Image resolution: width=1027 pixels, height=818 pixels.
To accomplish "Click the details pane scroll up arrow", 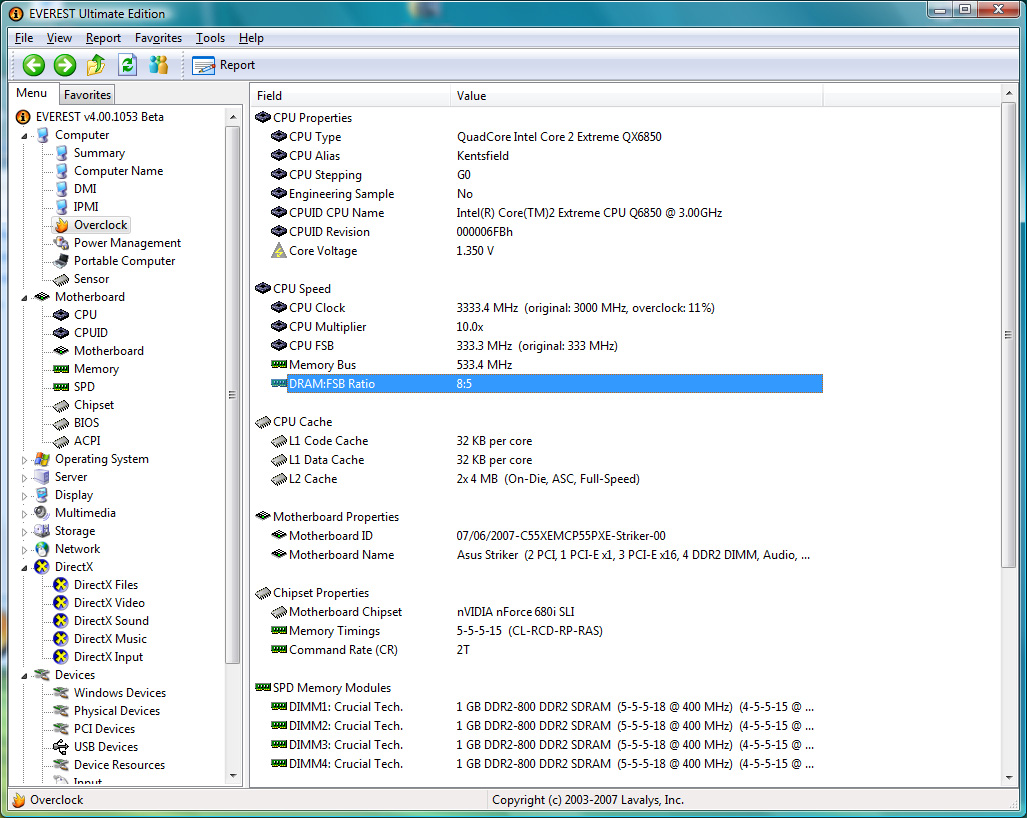I will click(1009, 94).
